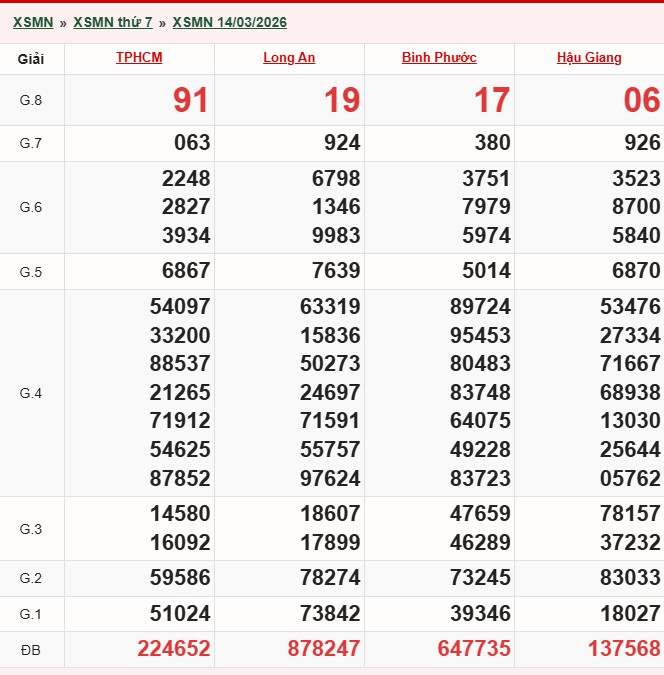Select the G.8 prize row label
The height and width of the screenshot is (675, 664).
tap(31, 100)
